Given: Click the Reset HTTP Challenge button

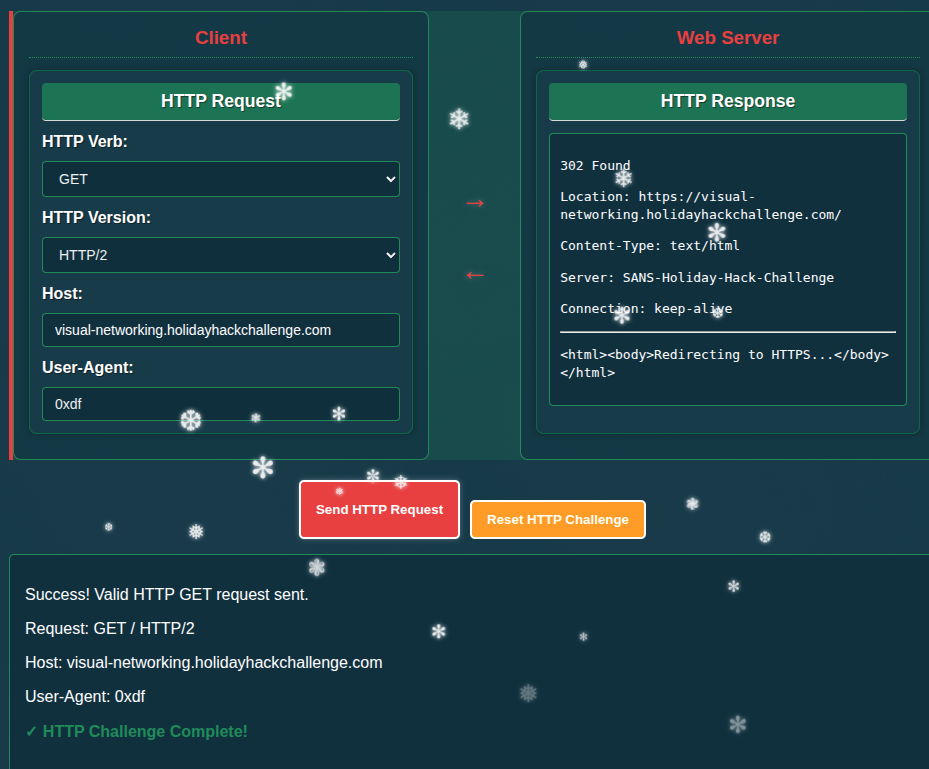Looking at the screenshot, I should tap(557, 520).
